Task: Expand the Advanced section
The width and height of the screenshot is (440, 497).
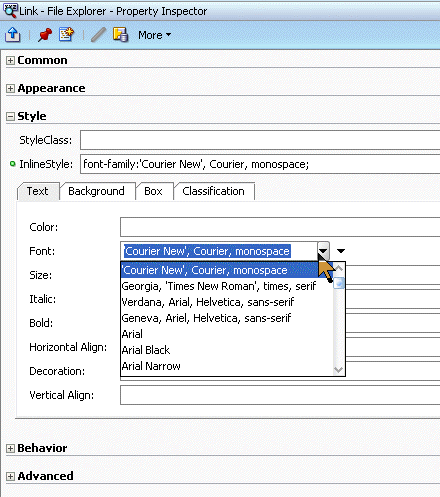Action: 10,476
